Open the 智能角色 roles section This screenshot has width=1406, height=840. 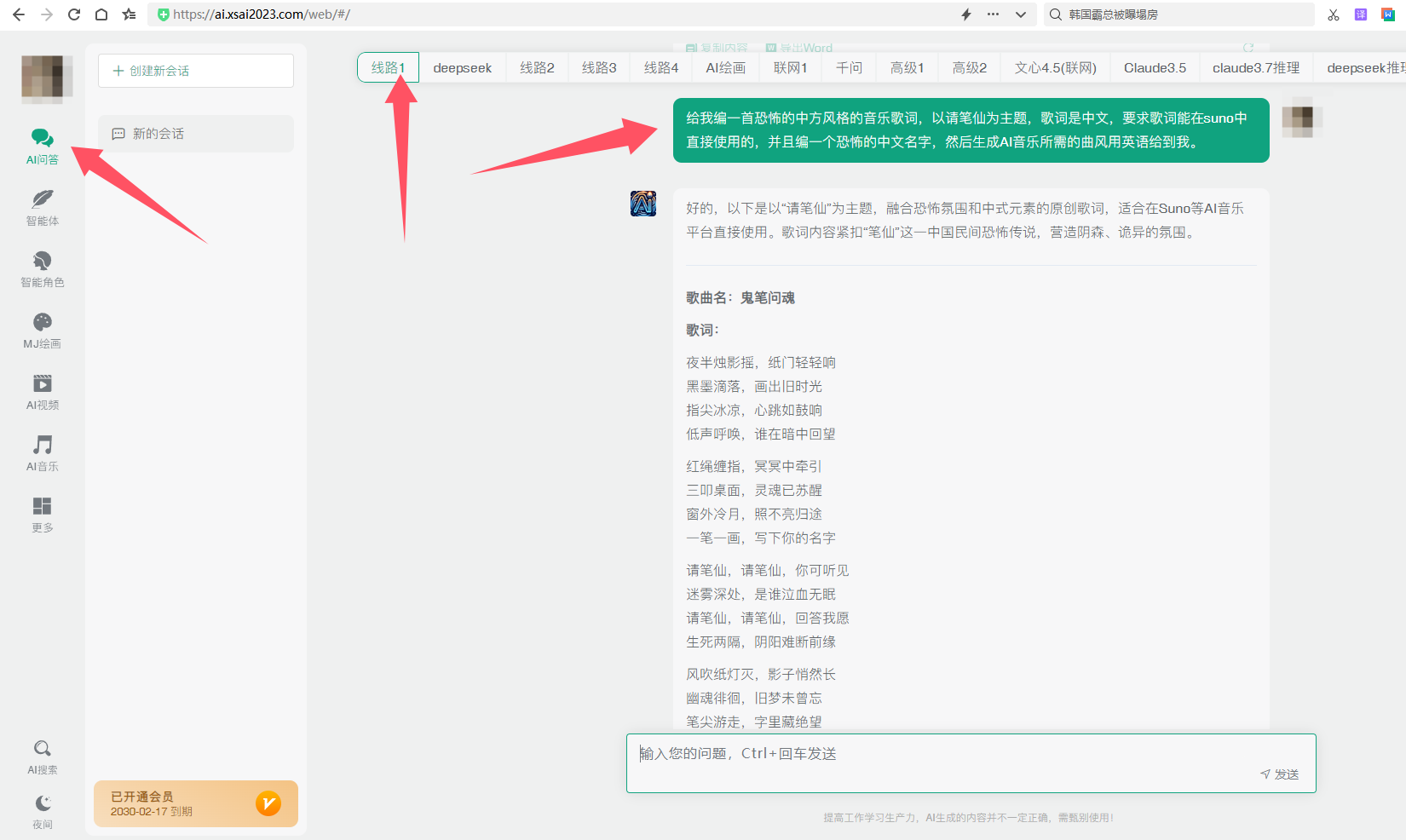(x=43, y=269)
